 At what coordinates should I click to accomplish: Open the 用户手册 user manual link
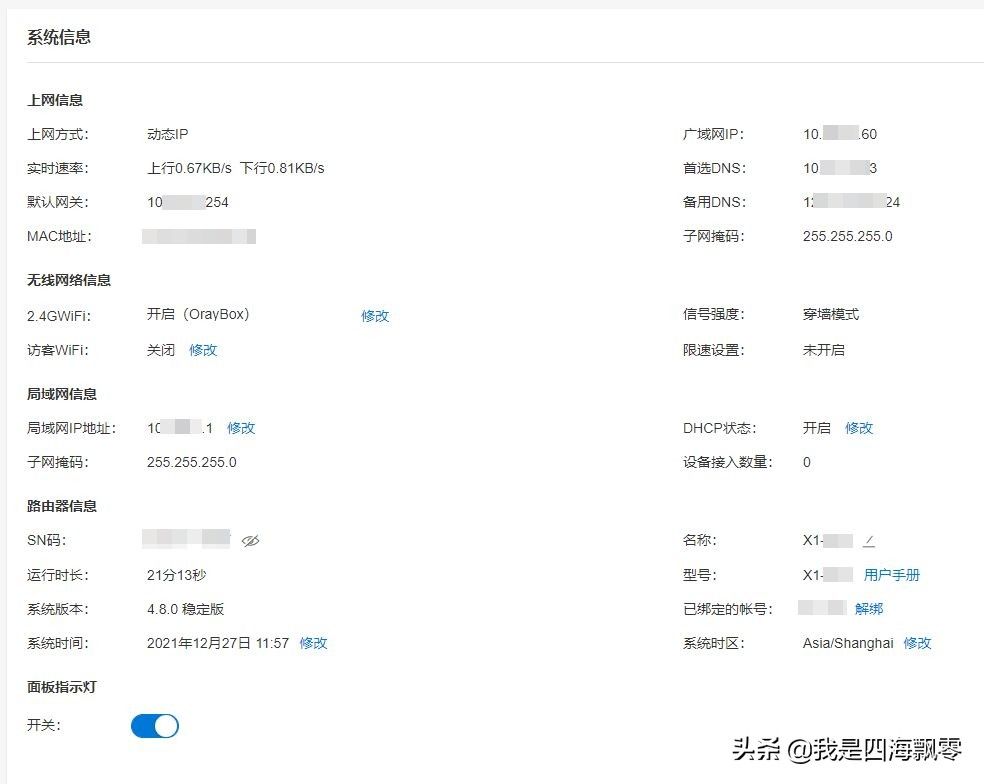[x=892, y=575]
